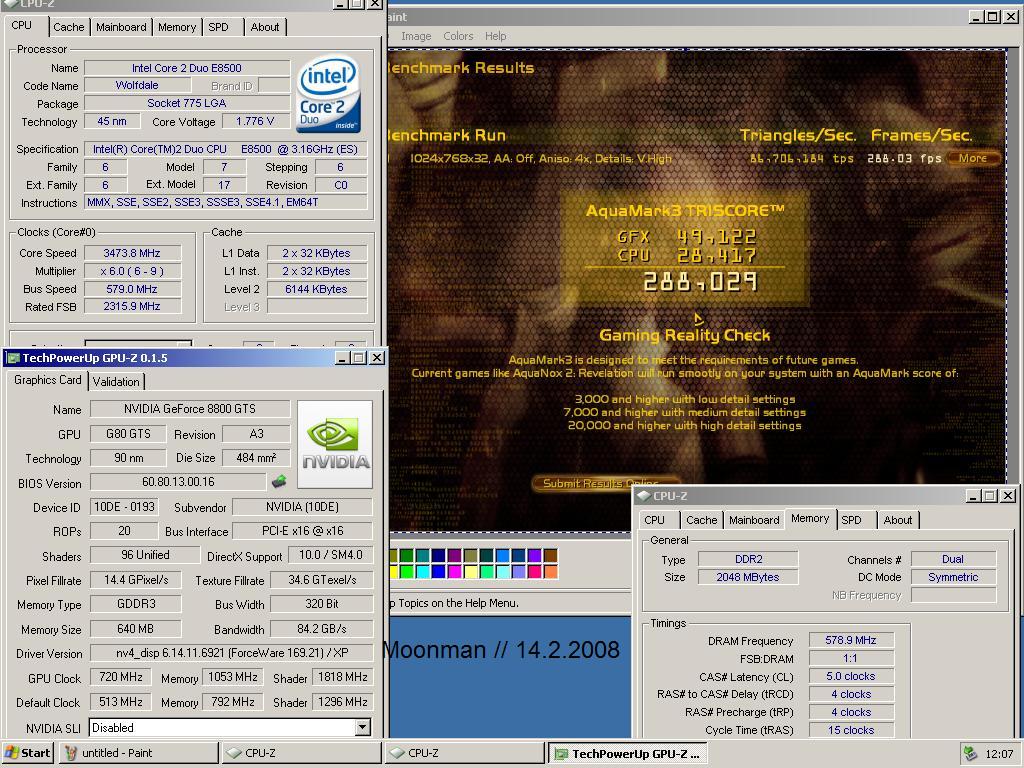Click the Bus Width value 320 Bit

click(321, 604)
